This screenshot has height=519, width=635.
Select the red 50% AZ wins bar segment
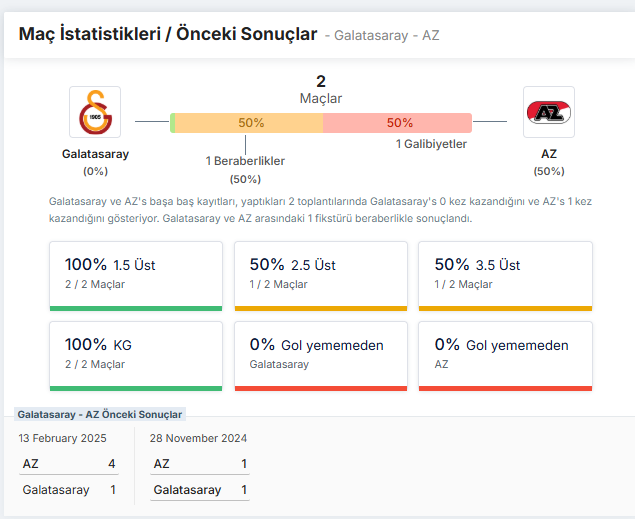(397, 123)
